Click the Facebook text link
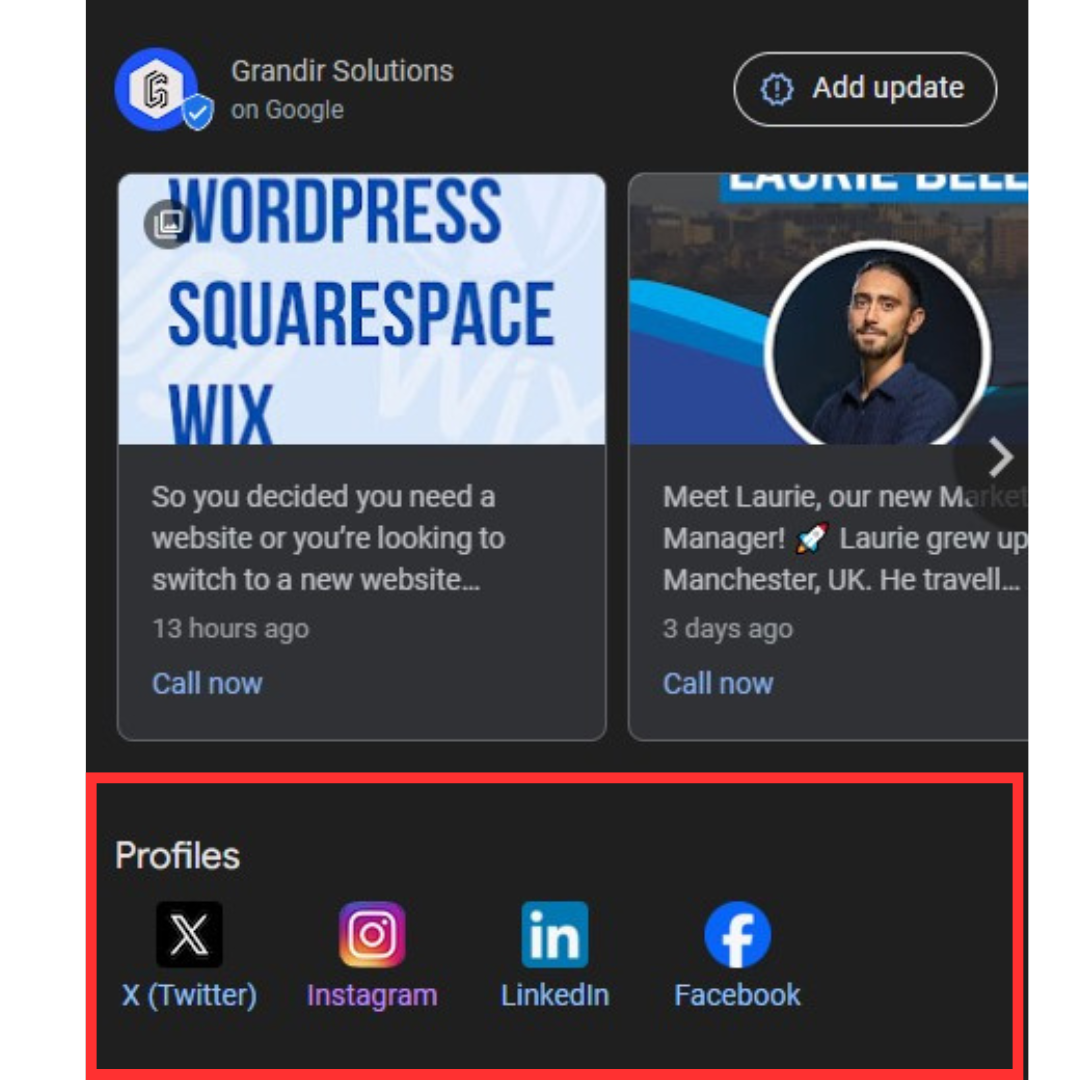Image resolution: width=1080 pixels, height=1080 pixels. (x=738, y=995)
